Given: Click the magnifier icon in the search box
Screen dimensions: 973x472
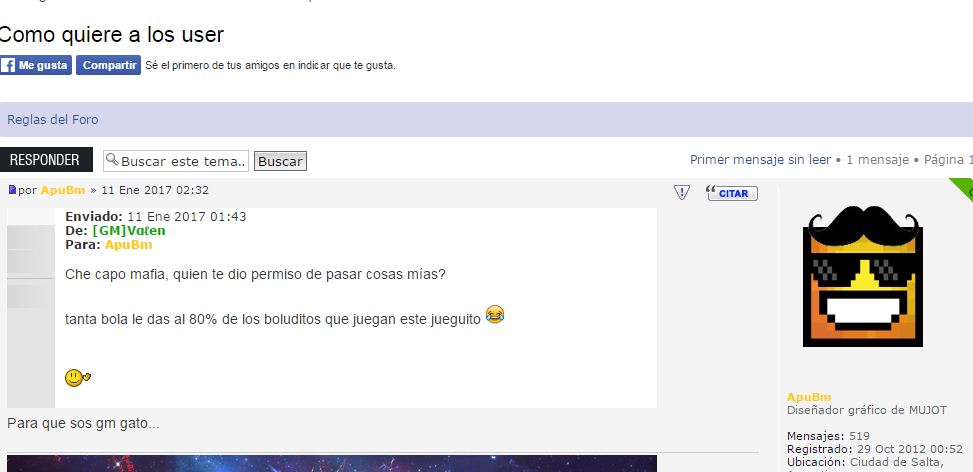Looking at the screenshot, I should tap(112, 160).
